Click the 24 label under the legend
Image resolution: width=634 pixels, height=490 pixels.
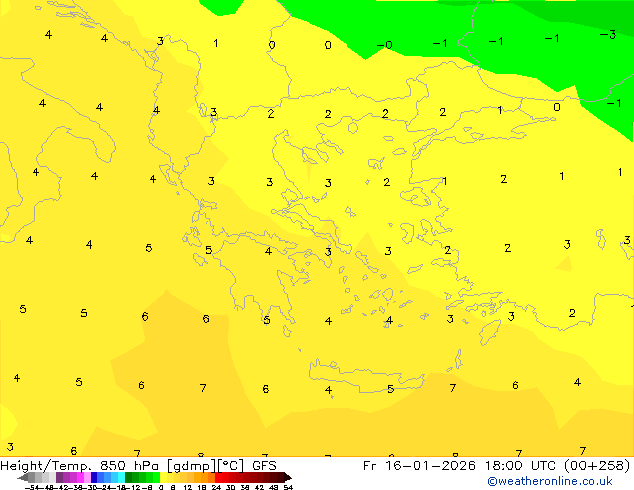point(216,487)
